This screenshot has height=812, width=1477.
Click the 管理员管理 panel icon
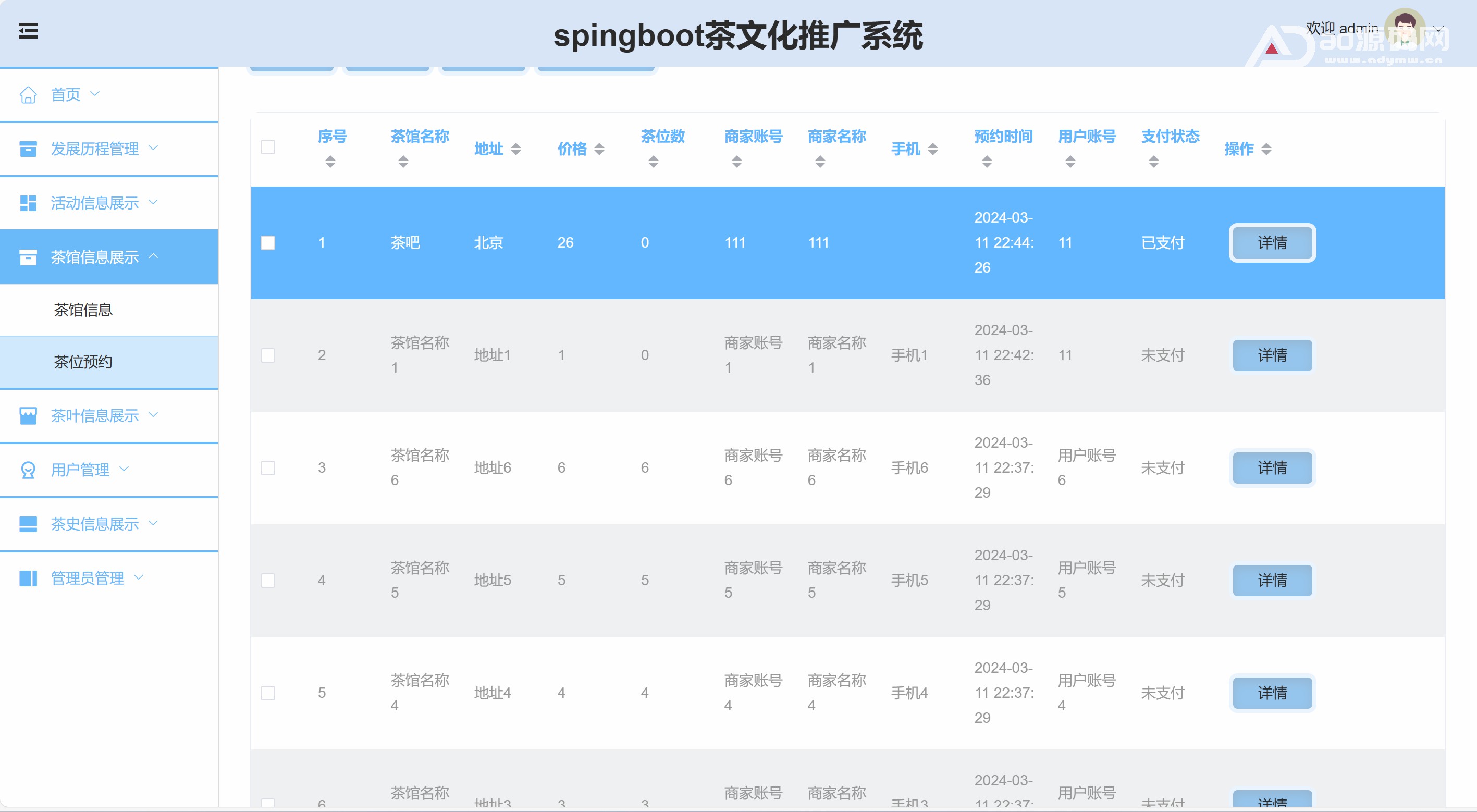pos(28,579)
